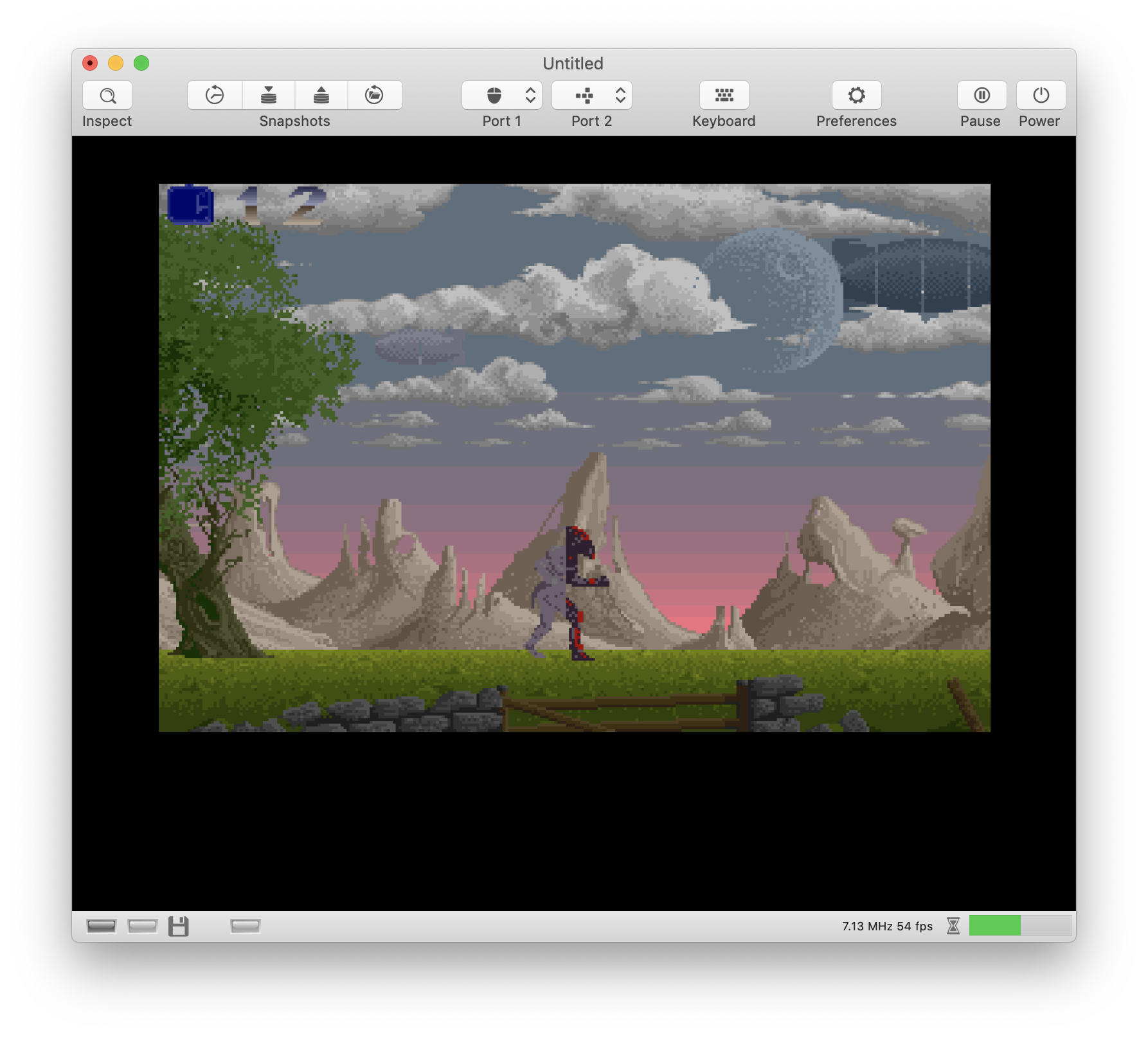Click the "7.13 MHz 54 fps" speed readout
The image size is (1148, 1037).
(887, 926)
